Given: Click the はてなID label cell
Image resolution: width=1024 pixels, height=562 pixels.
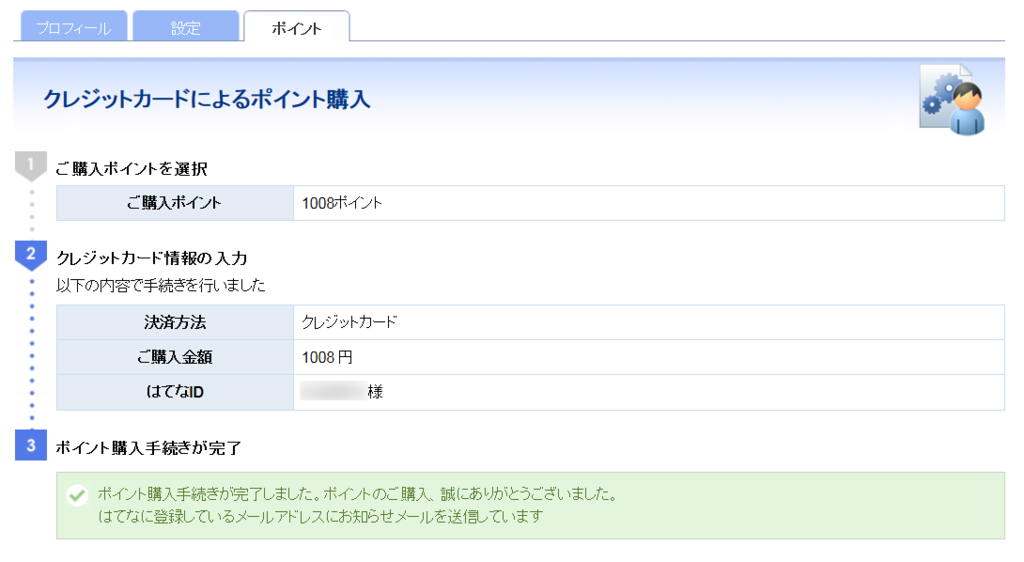Looking at the screenshot, I should (x=175, y=392).
